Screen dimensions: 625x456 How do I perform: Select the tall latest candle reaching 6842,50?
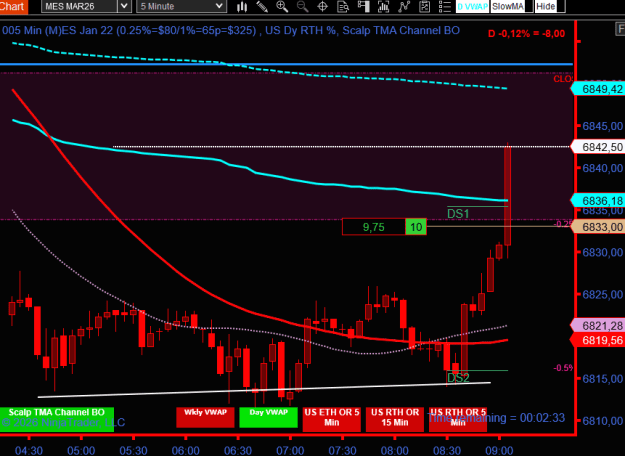tap(507, 195)
